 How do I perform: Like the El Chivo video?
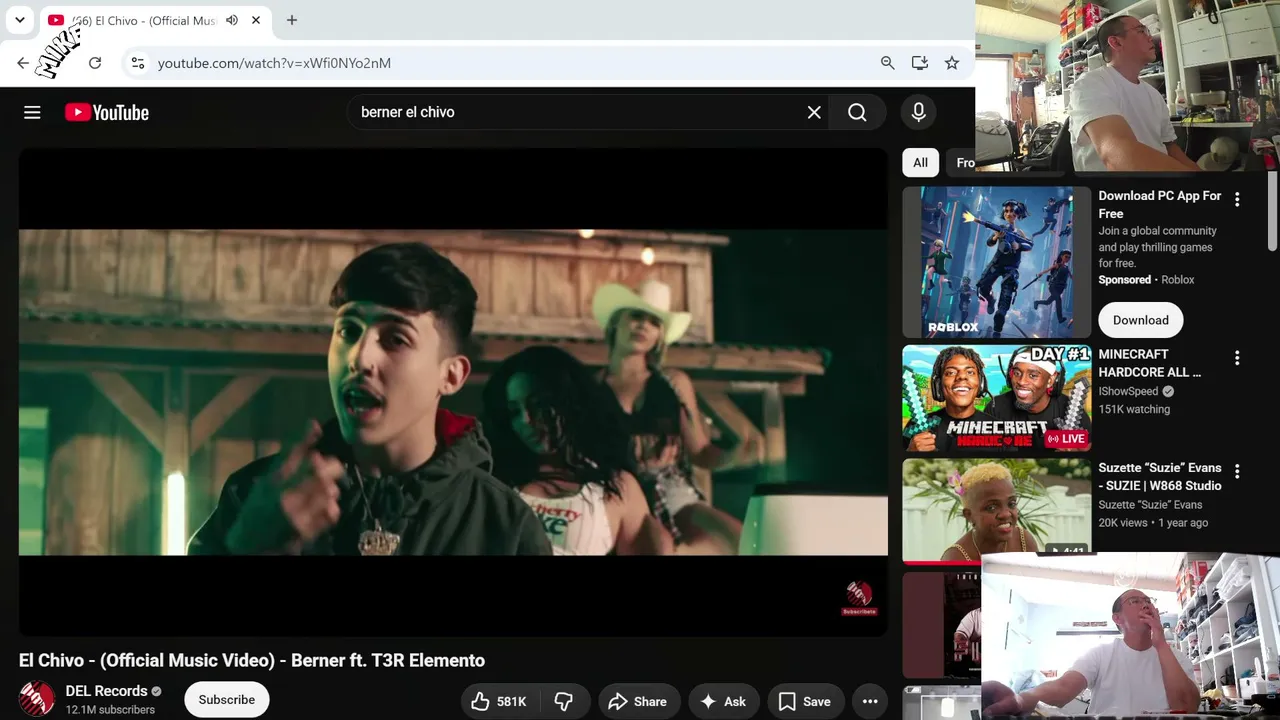coord(499,701)
